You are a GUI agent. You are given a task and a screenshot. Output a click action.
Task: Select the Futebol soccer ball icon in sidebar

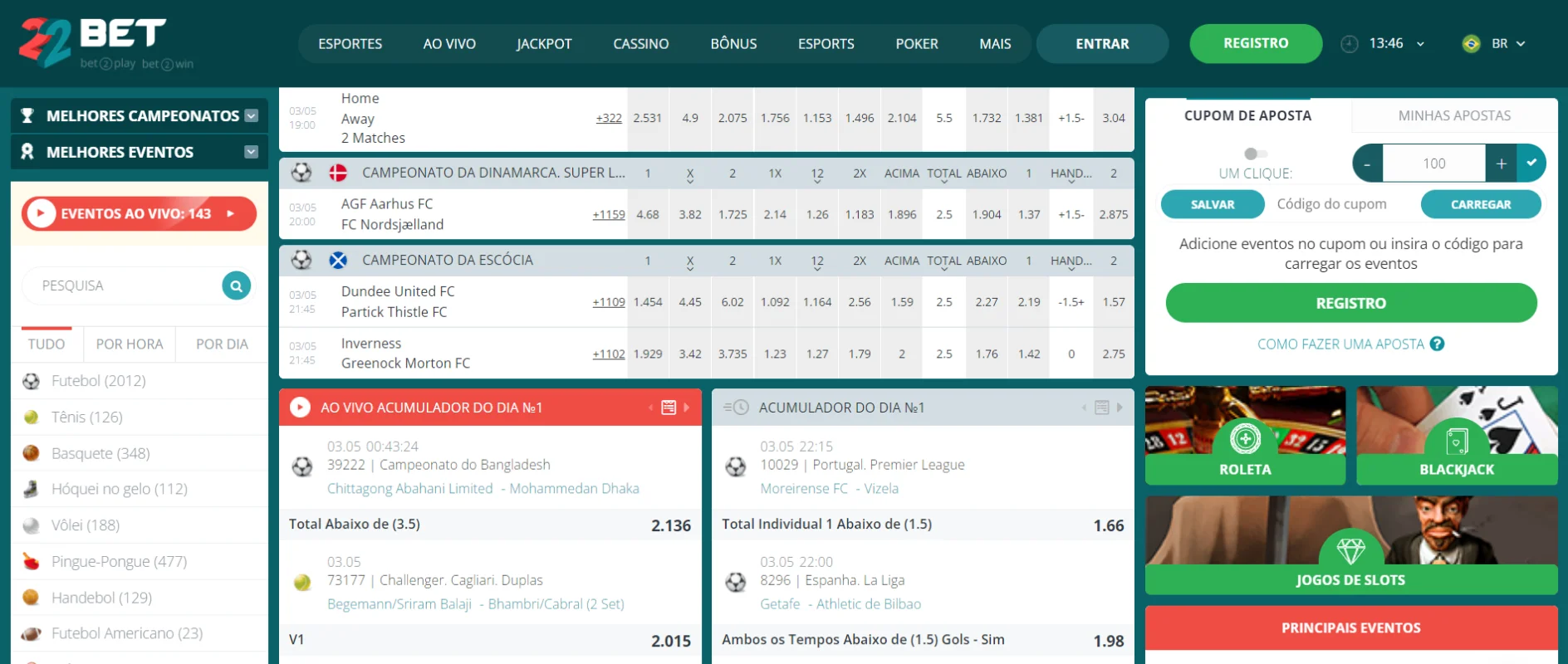coord(31,381)
